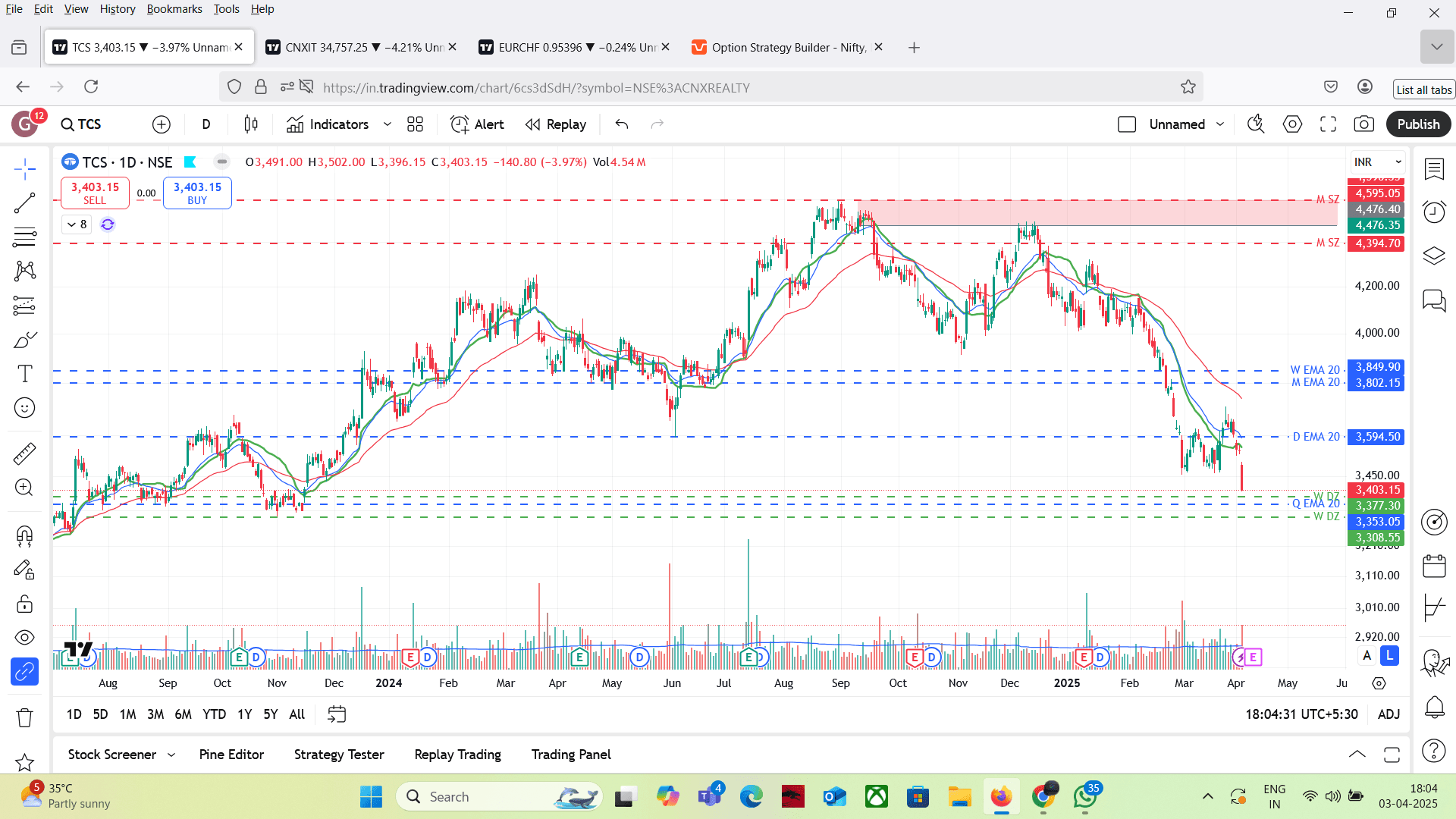This screenshot has width=1456, height=819.
Task: Click the TradingView URL address field
Action: tap(711, 87)
